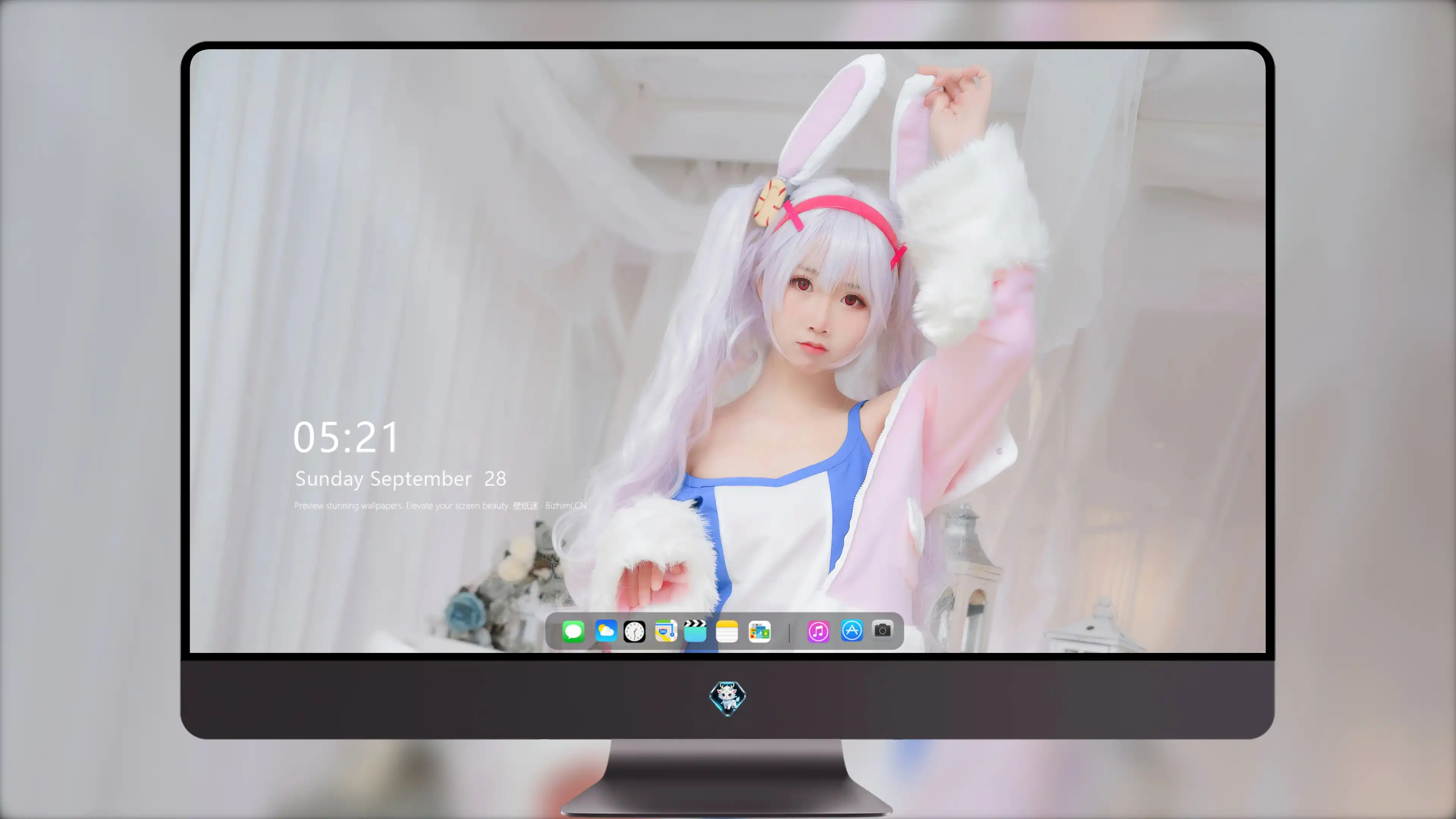The width and height of the screenshot is (1456, 819).
Task: Open the Camera app in the dock
Action: pyautogui.click(x=883, y=630)
